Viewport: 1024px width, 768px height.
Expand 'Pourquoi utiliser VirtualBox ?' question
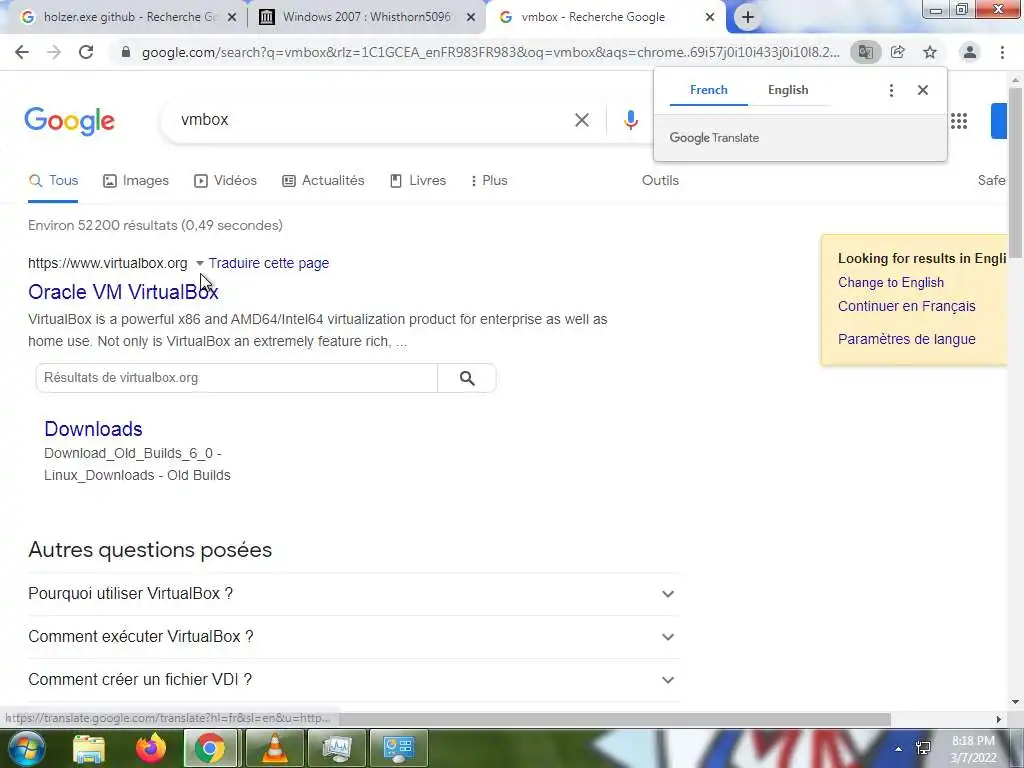353,594
